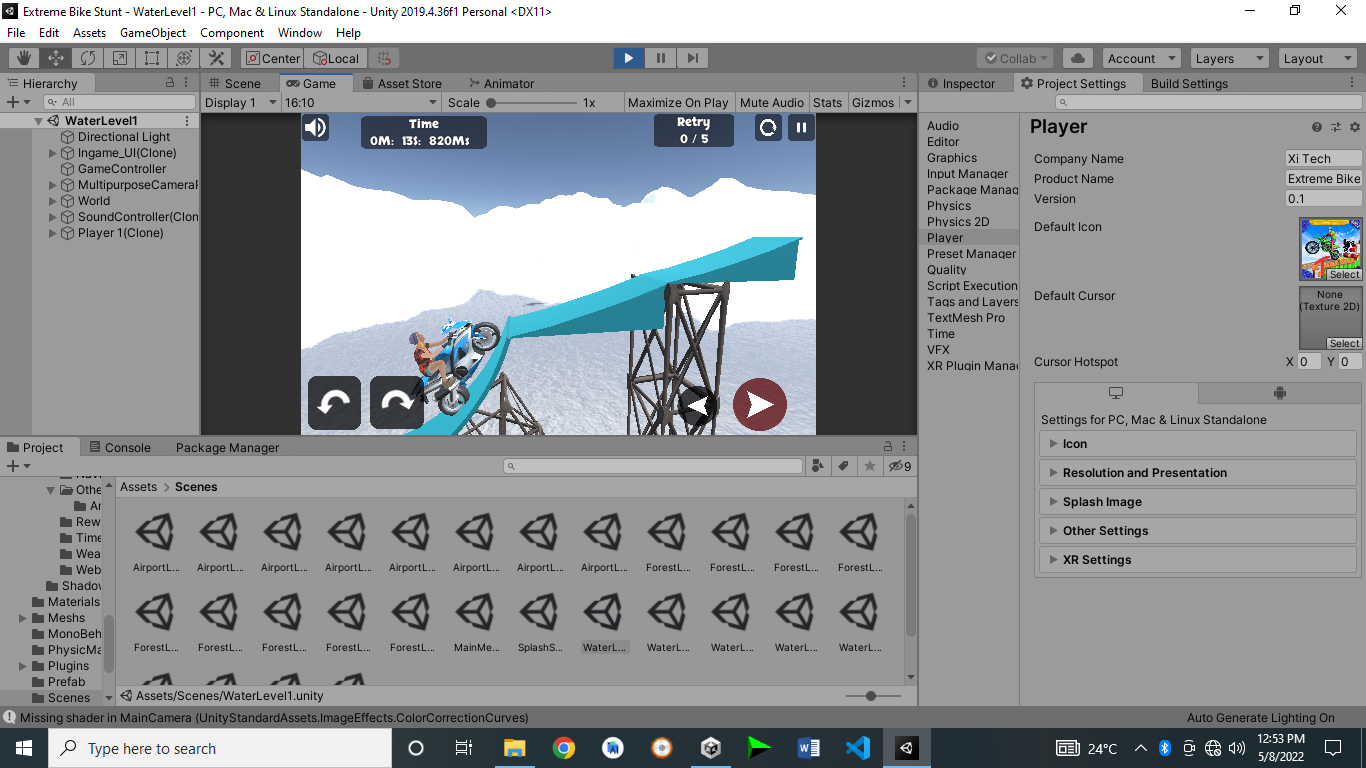Click Select to change the Default Icon
Viewport: 1366px width, 768px height.
coord(1344,274)
